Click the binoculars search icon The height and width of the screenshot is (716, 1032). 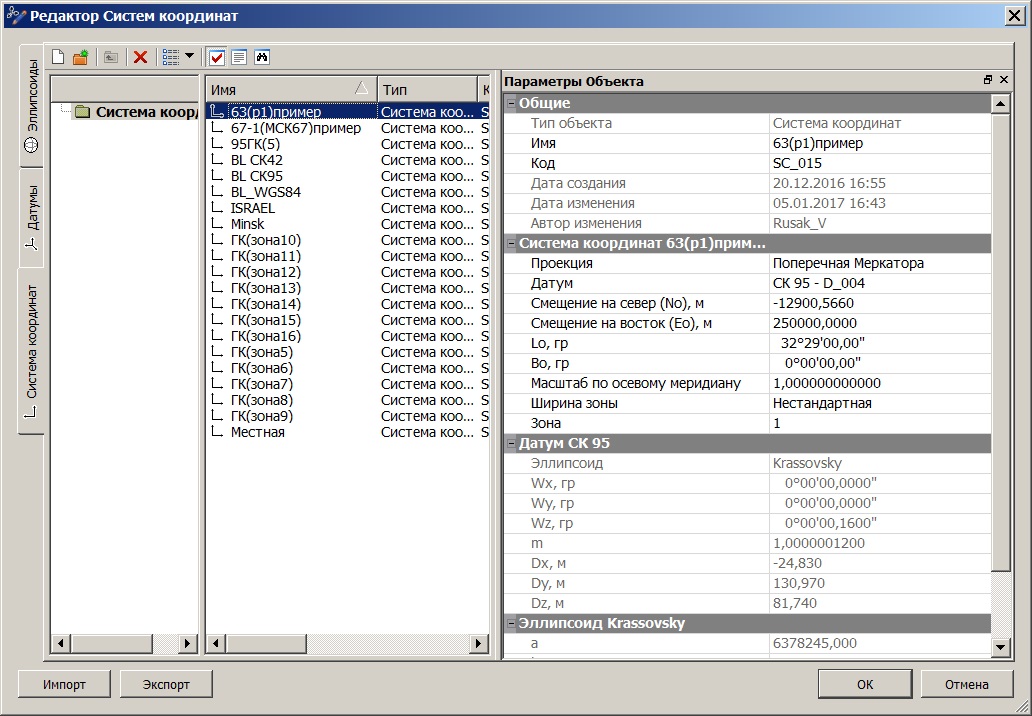[x=262, y=57]
